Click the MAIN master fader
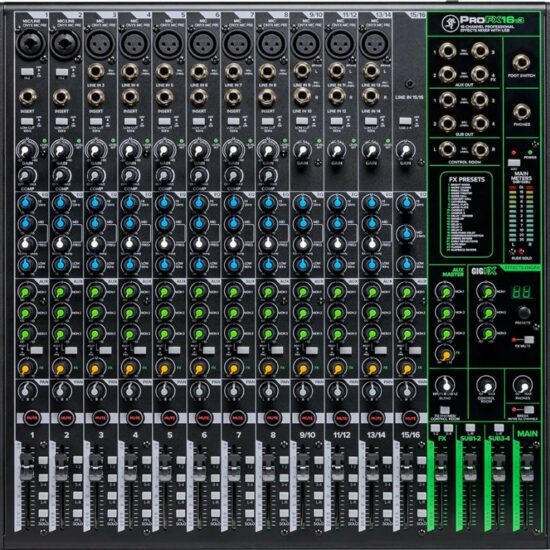Screen dimensions: 550x550 528,467
